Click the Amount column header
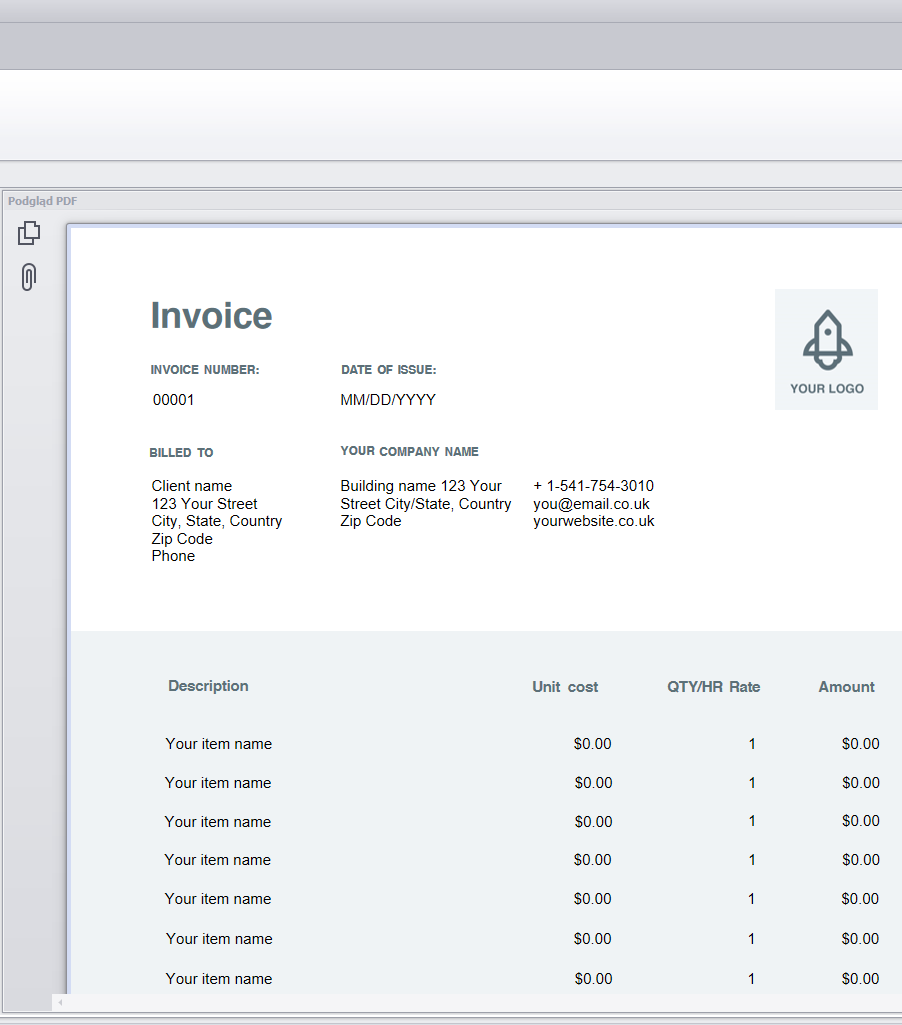Viewport: 902px width, 1025px height. 846,687
